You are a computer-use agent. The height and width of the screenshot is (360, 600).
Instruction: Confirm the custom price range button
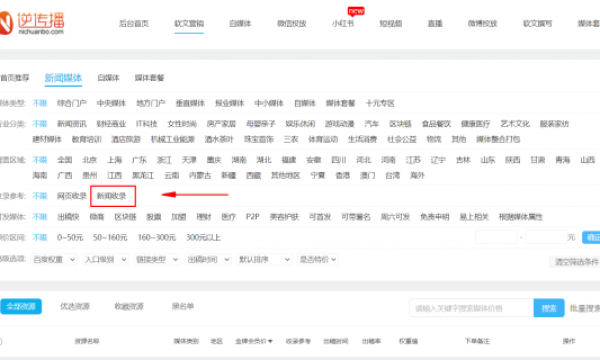[591, 237]
